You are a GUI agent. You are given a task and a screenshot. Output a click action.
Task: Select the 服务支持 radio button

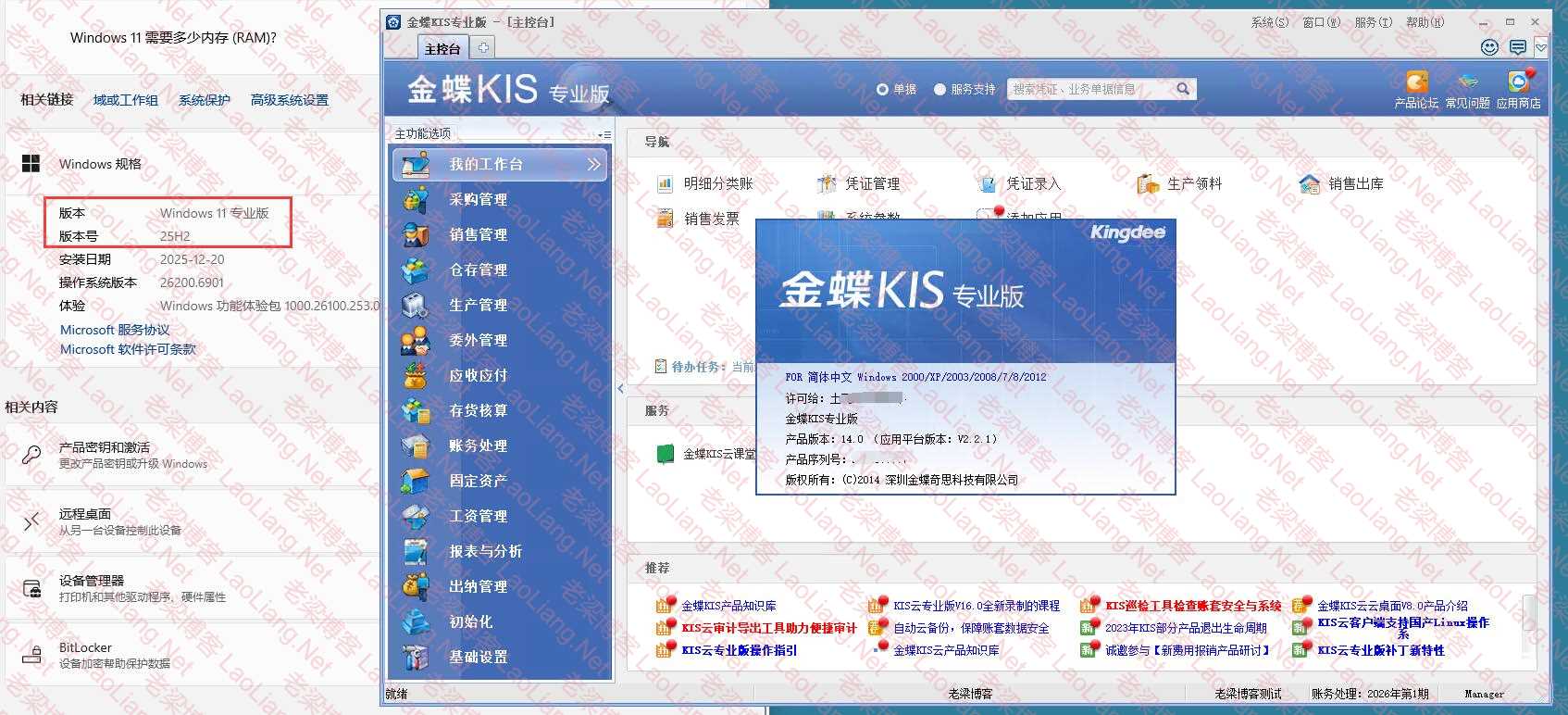940,90
